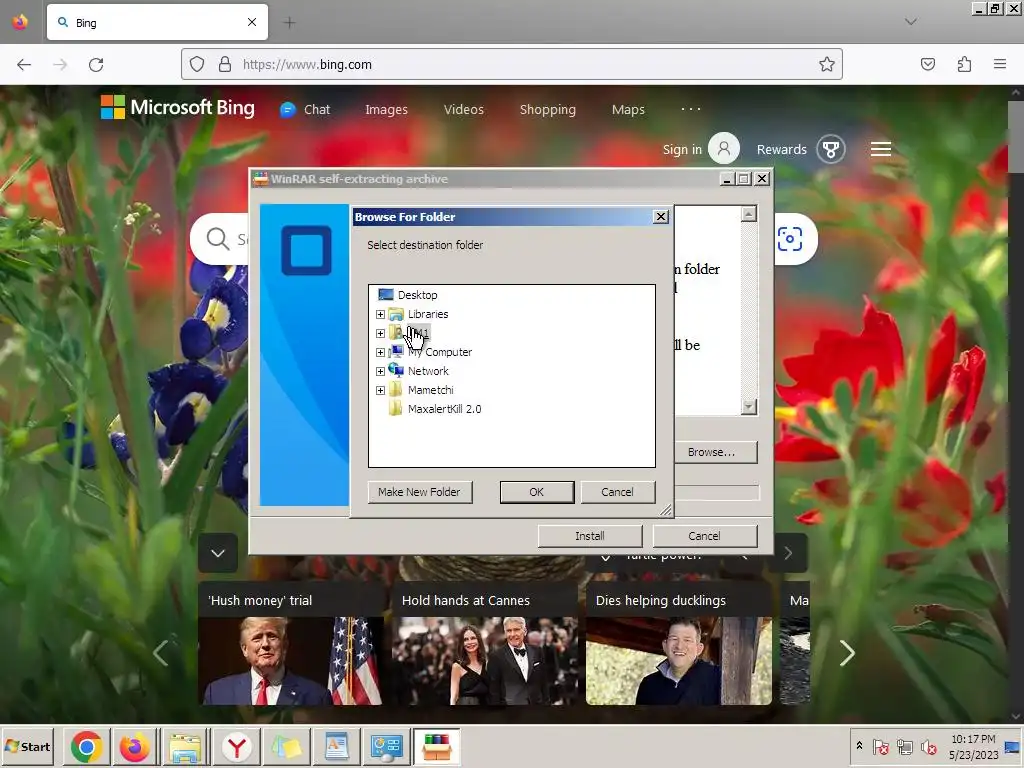Close the Browse For Folder dialog
Image resolution: width=1024 pixels, height=768 pixels.
tap(661, 217)
